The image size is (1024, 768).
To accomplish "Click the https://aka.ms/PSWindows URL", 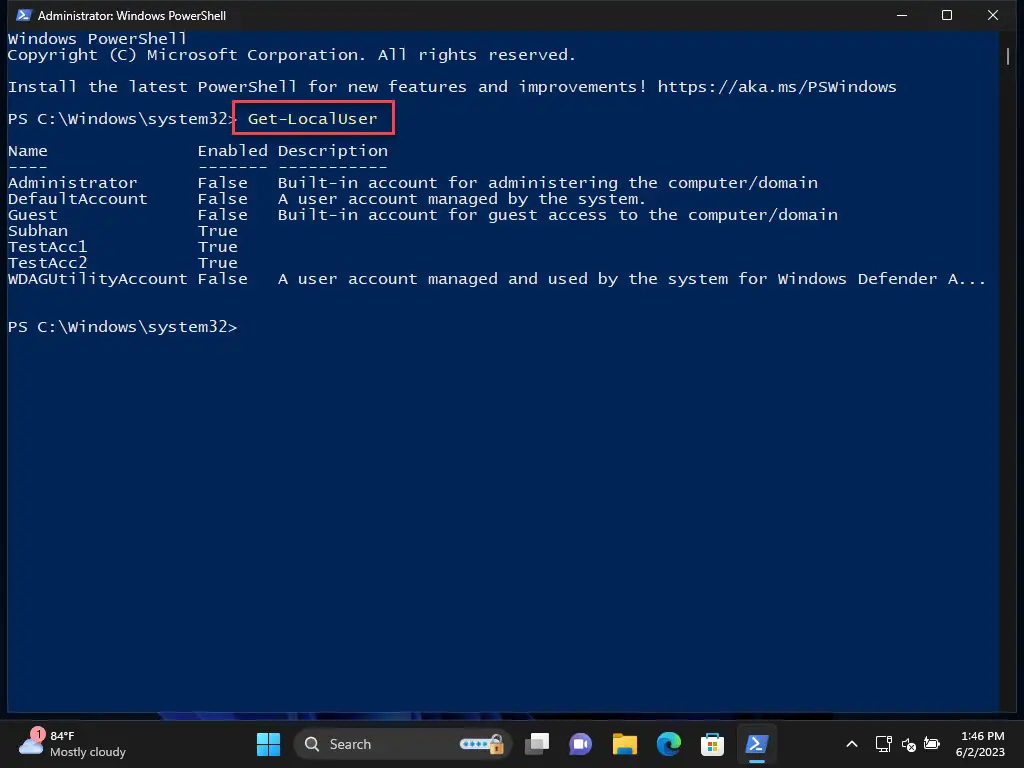I will (776, 87).
